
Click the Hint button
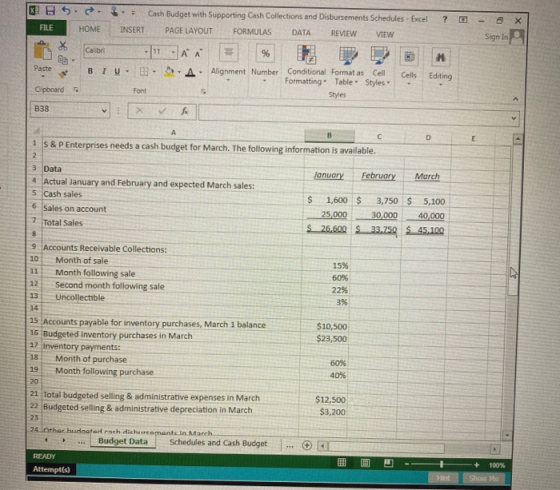(x=443, y=478)
